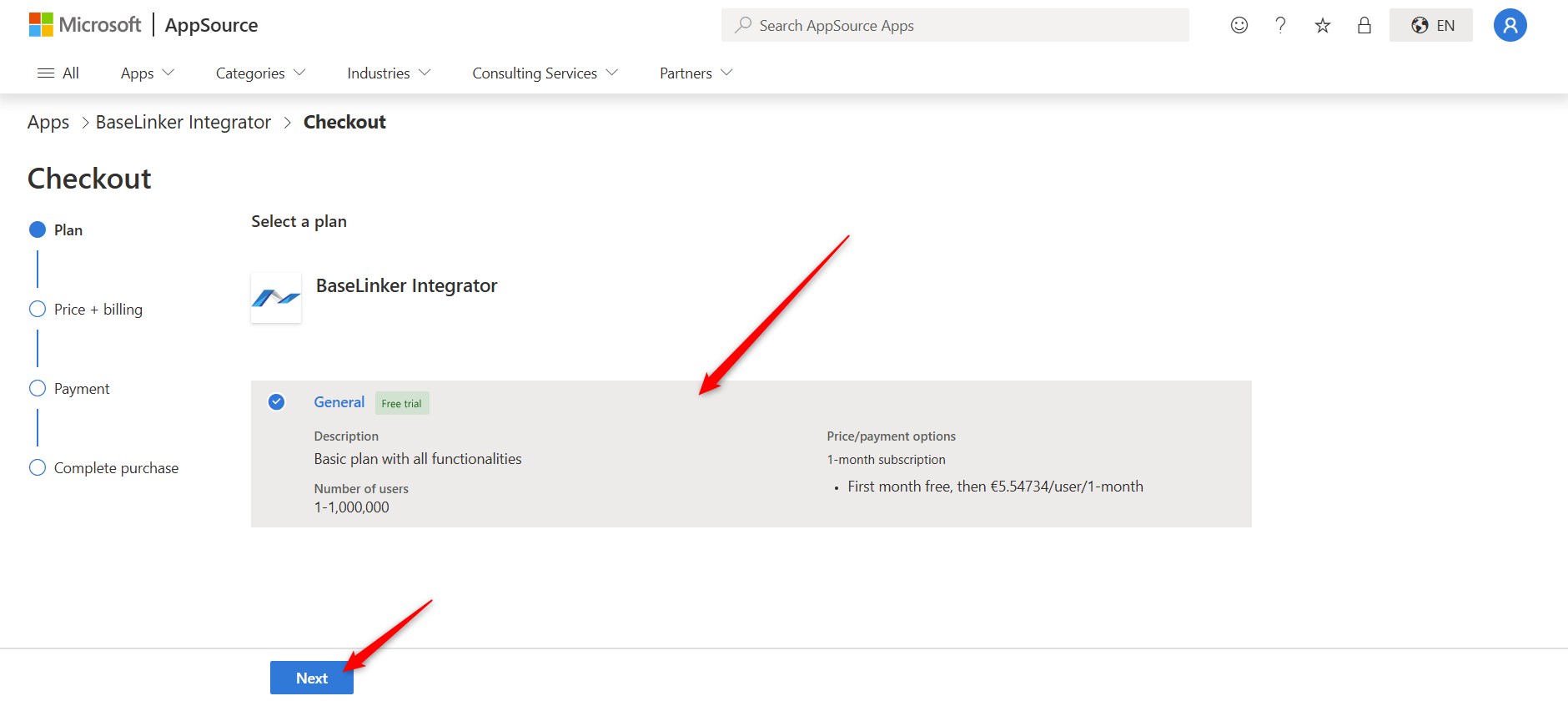The width and height of the screenshot is (1568, 701).
Task: Open the user account avatar
Action: coord(1510,25)
